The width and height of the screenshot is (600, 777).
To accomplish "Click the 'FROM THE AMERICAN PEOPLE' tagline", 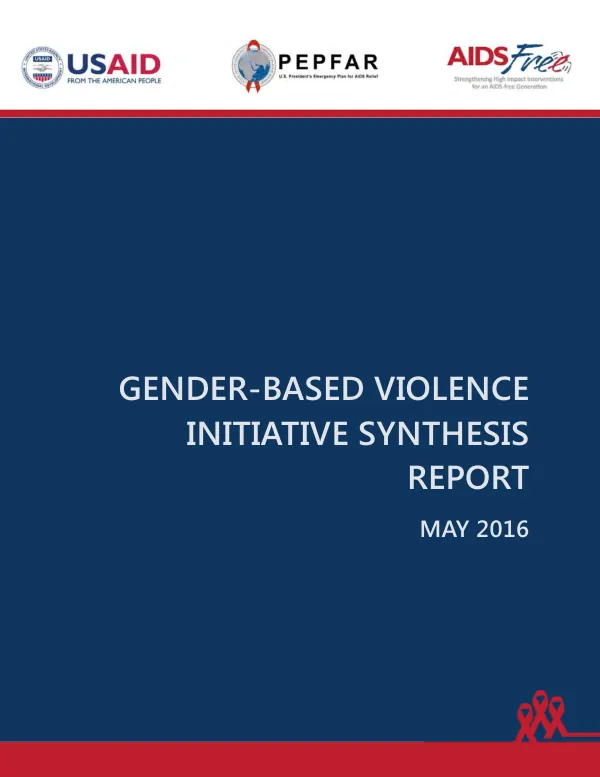I will tap(114, 81).
